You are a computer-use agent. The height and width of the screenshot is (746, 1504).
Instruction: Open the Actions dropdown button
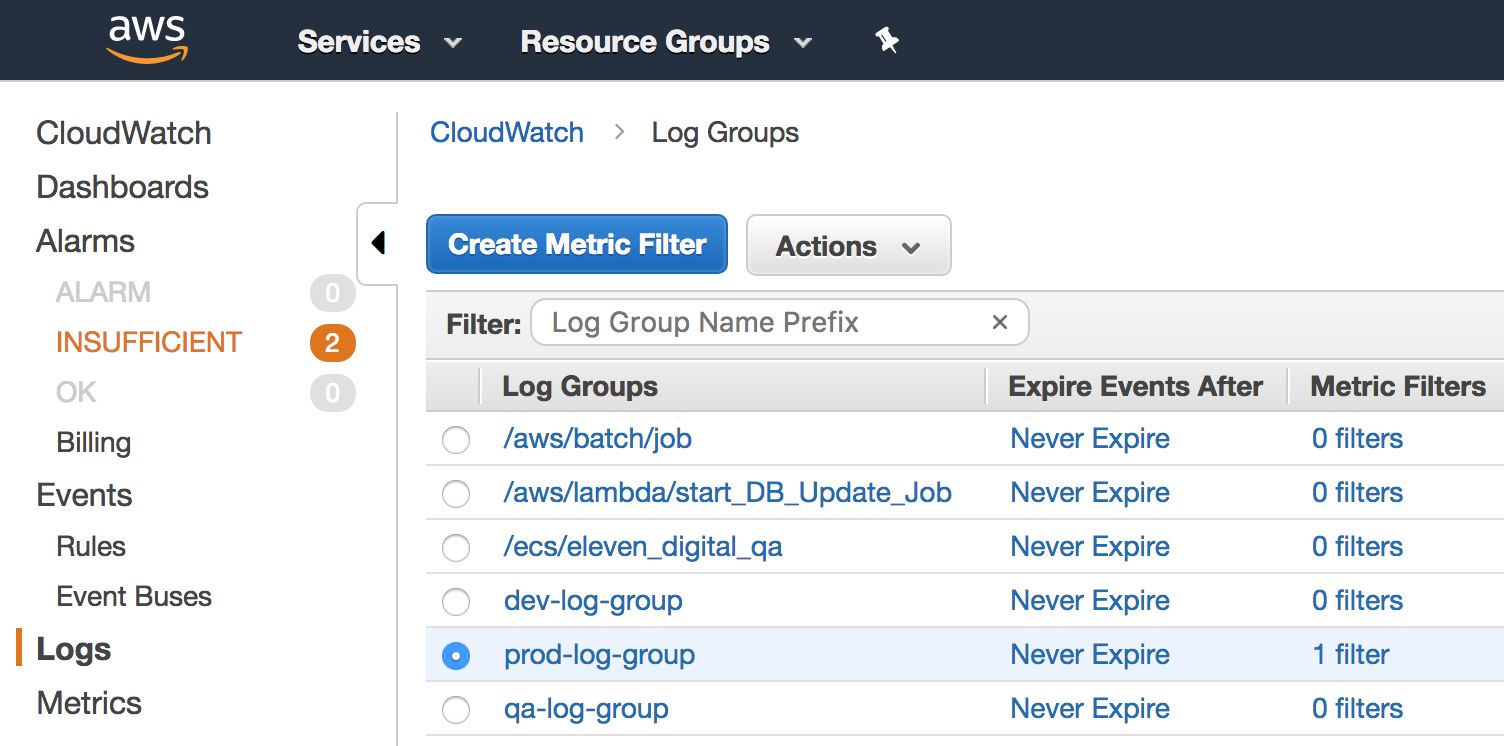tap(848, 246)
